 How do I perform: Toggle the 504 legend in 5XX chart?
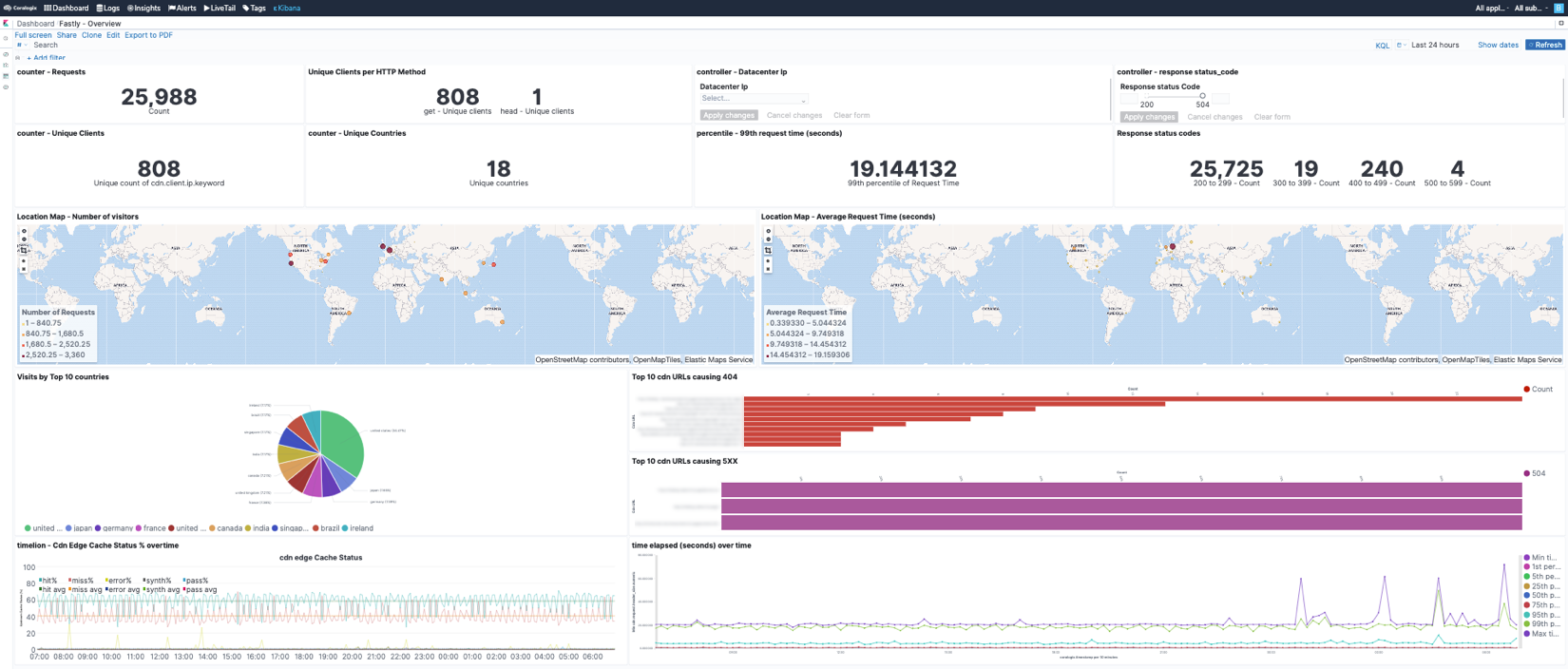coord(1534,473)
